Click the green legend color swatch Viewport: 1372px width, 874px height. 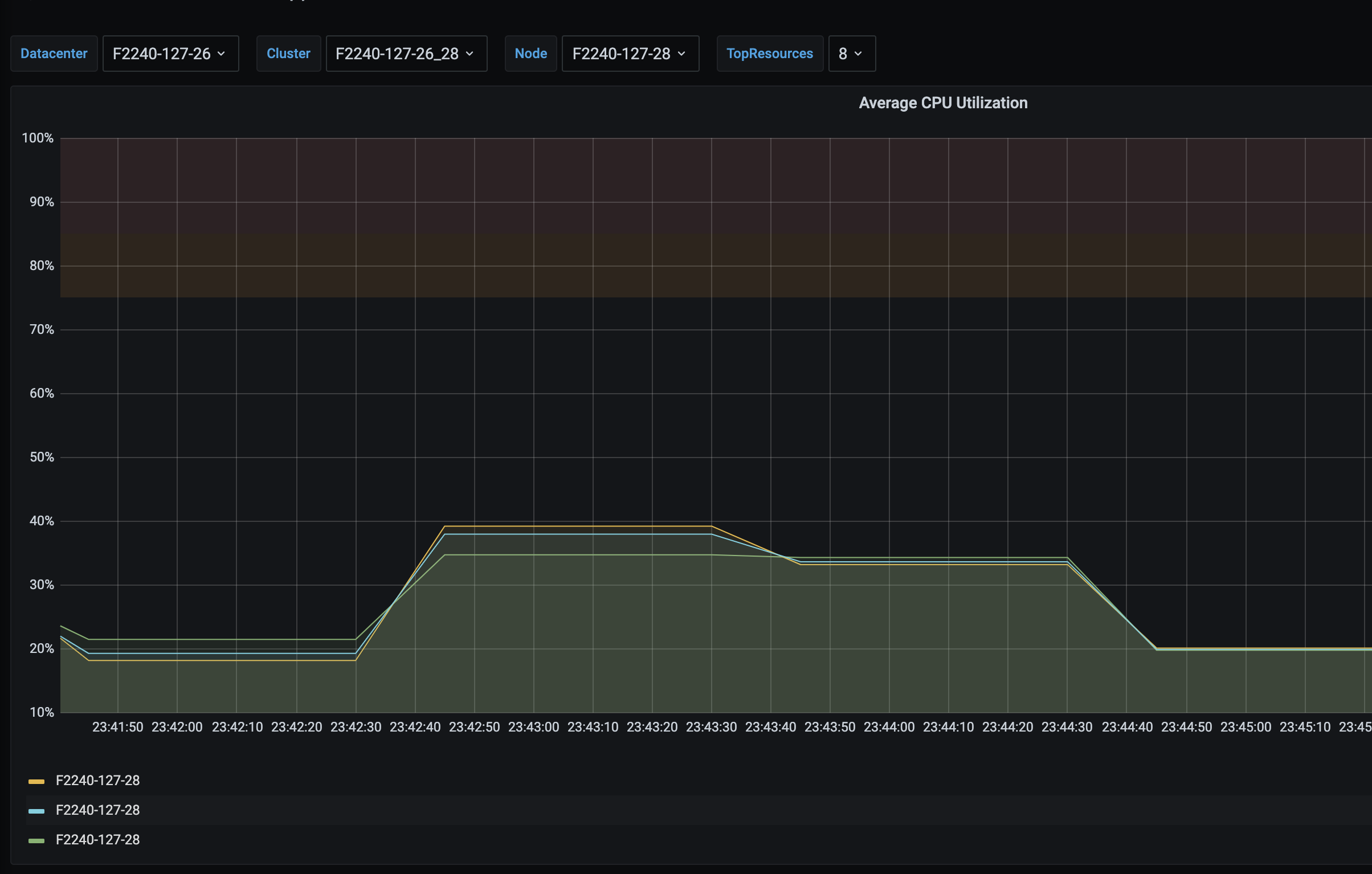(x=38, y=840)
